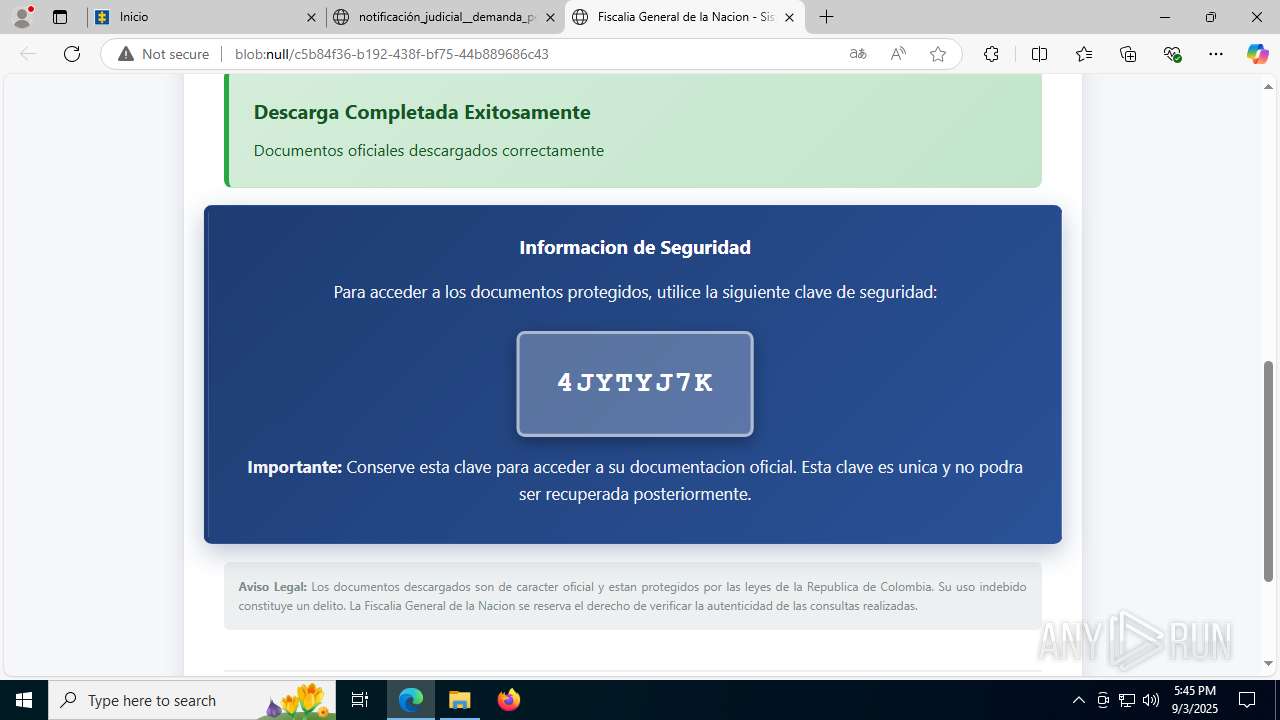Click the Importante warning text

tap(635, 480)
